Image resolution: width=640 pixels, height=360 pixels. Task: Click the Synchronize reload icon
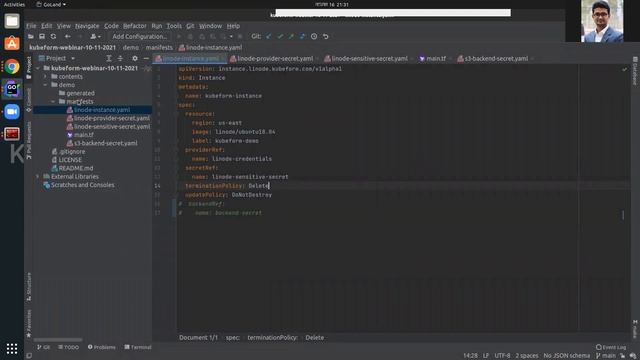(x=53, y=36)
